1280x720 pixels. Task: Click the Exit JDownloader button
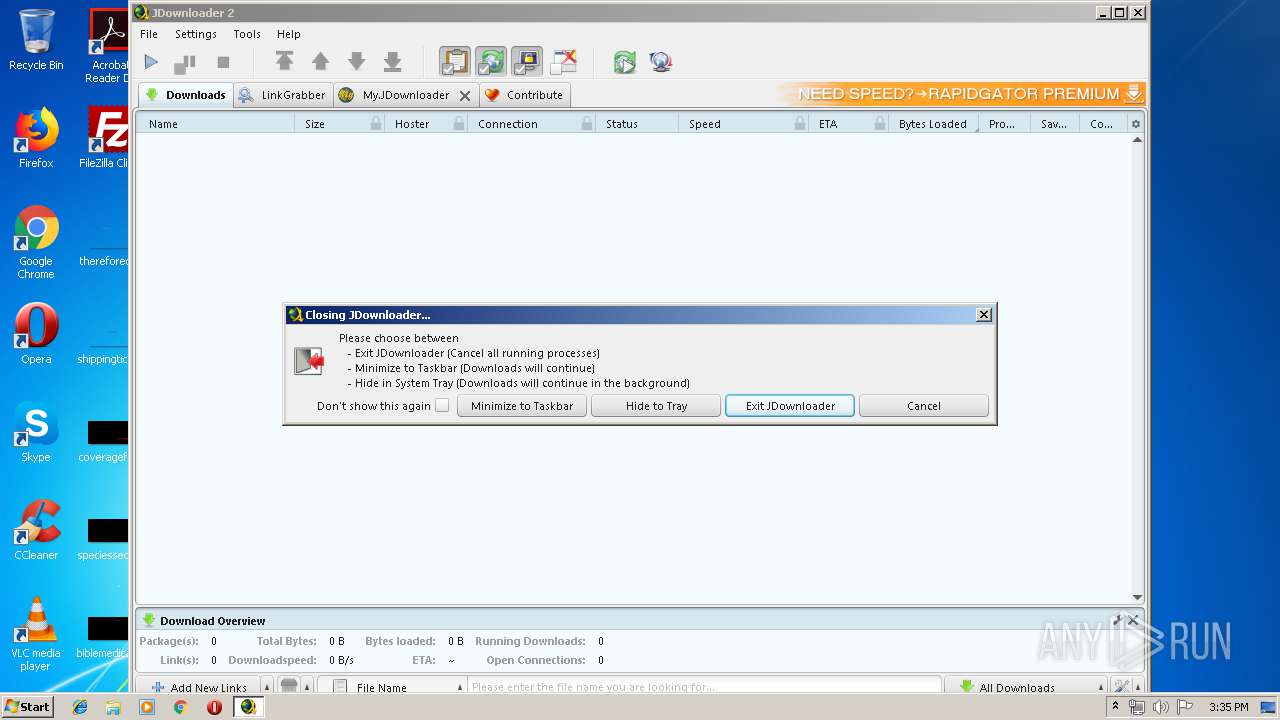pyautogui.click(x=790, y=406)
